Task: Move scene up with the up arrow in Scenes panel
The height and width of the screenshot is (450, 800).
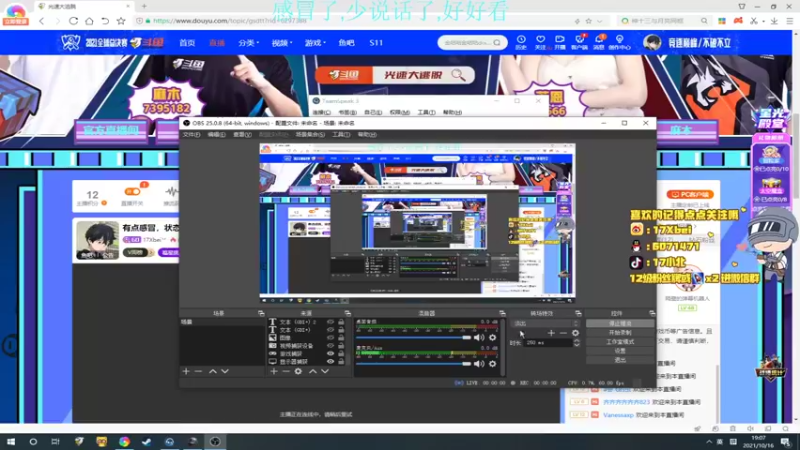Action: 213,371
